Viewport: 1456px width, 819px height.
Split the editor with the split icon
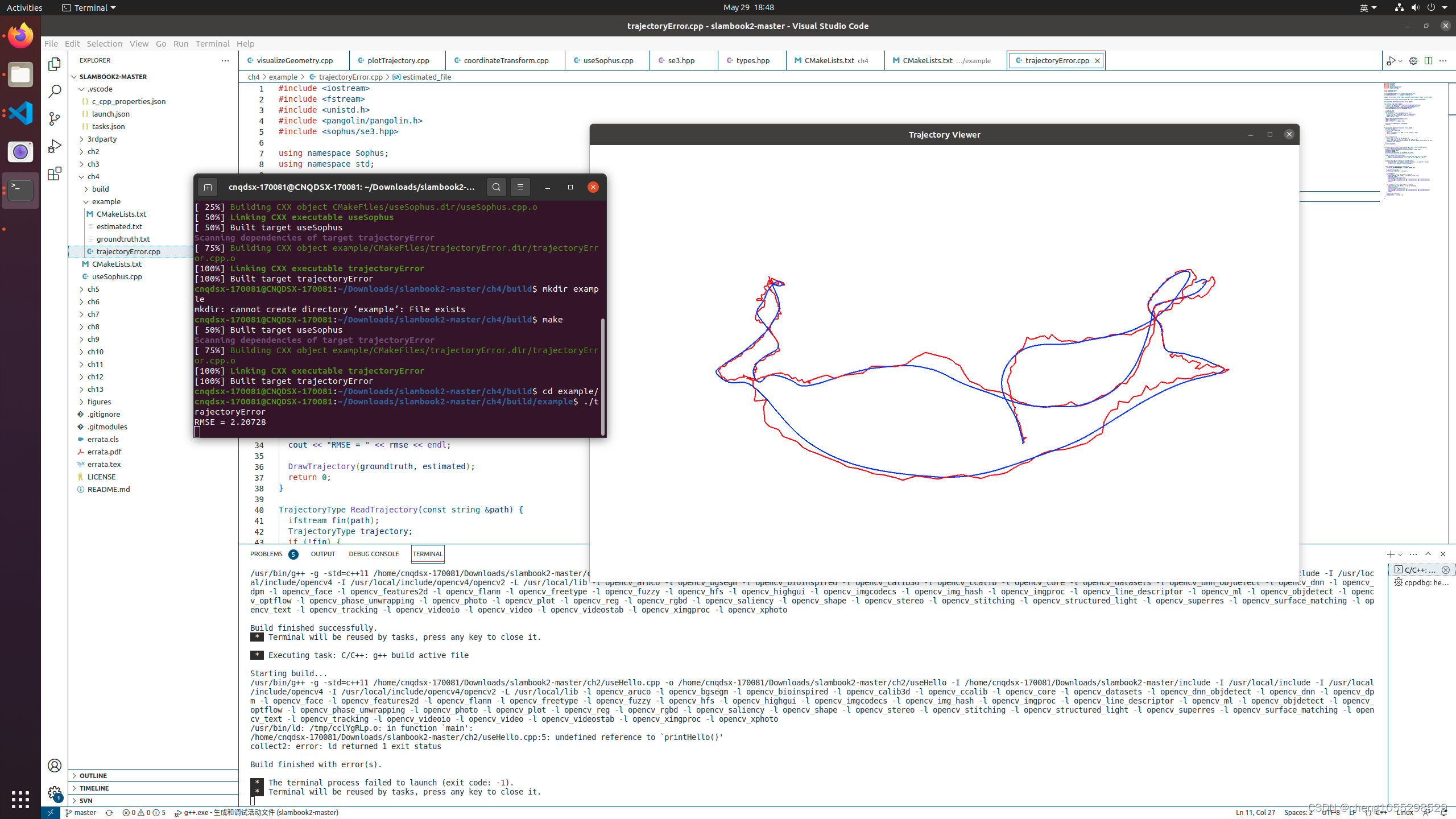click(1428, 61)
